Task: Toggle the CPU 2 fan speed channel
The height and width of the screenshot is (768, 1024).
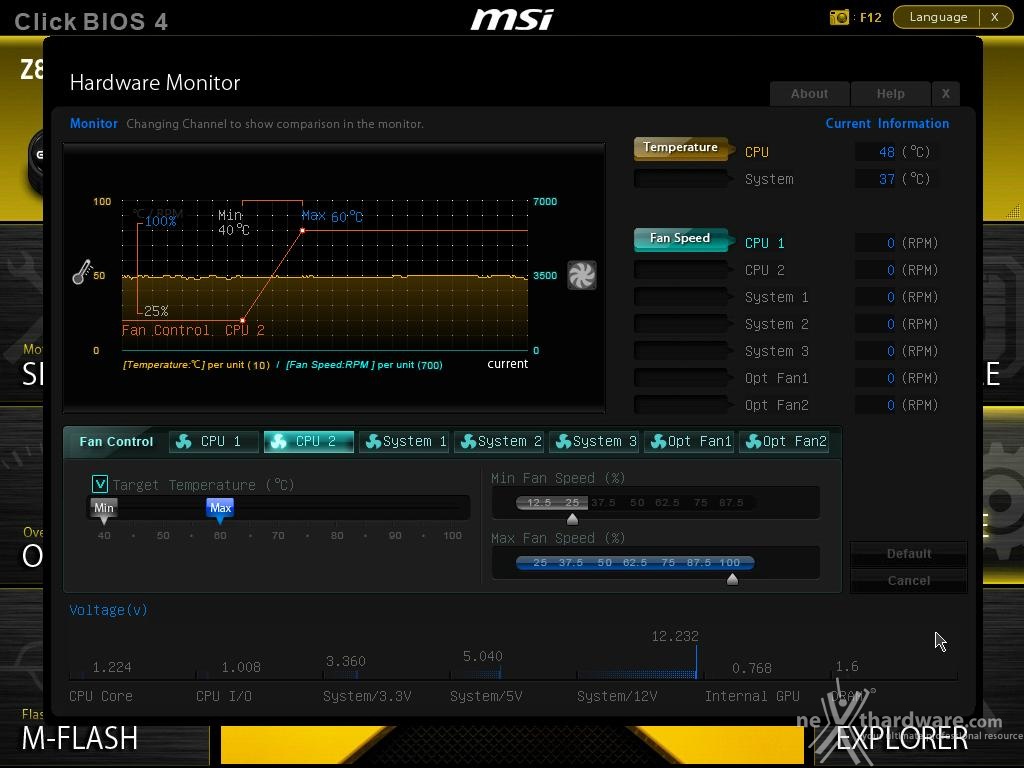Action: tap(680, 270)
